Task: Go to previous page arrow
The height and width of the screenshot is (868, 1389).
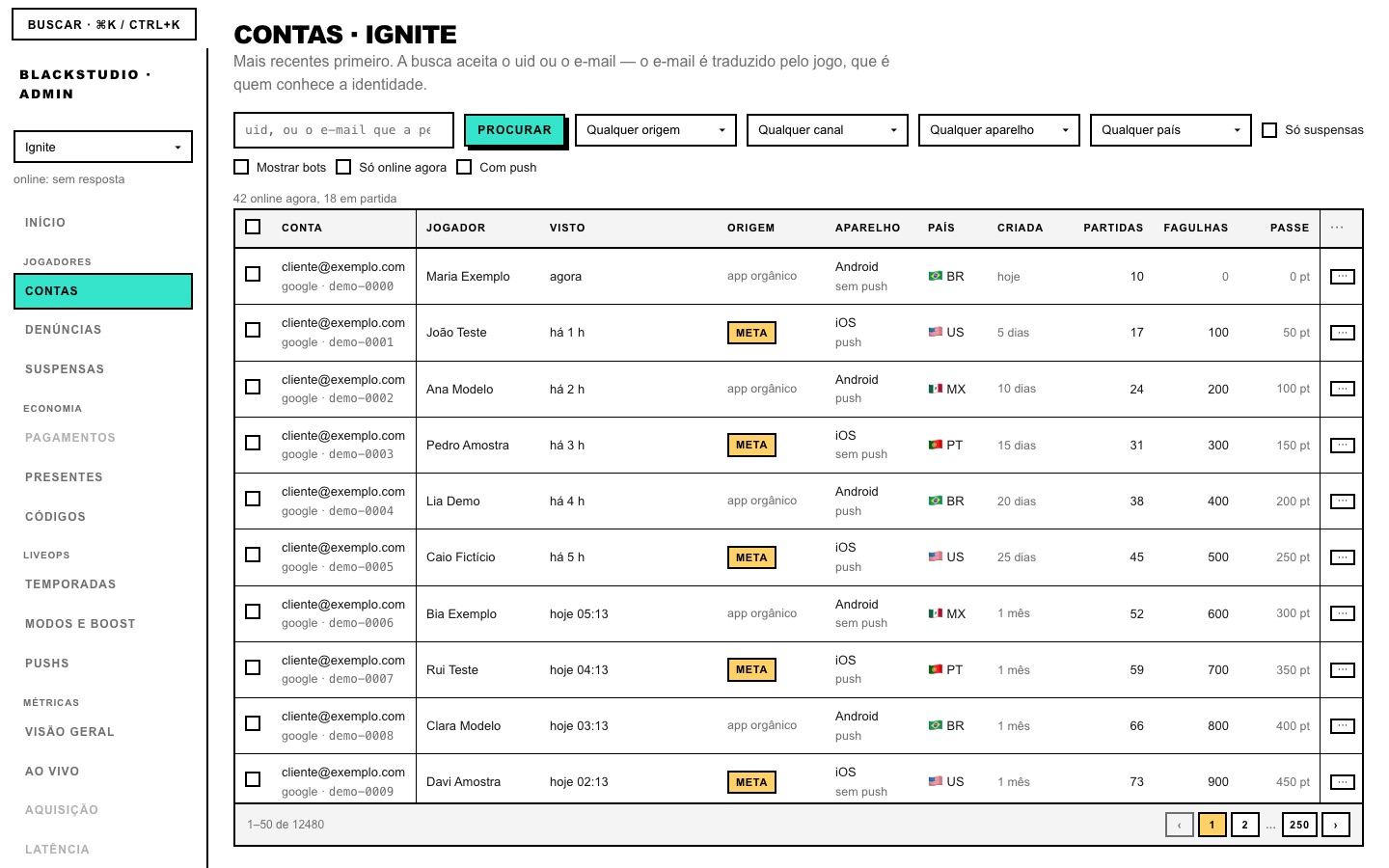Action: click(x=1179, y=825)
